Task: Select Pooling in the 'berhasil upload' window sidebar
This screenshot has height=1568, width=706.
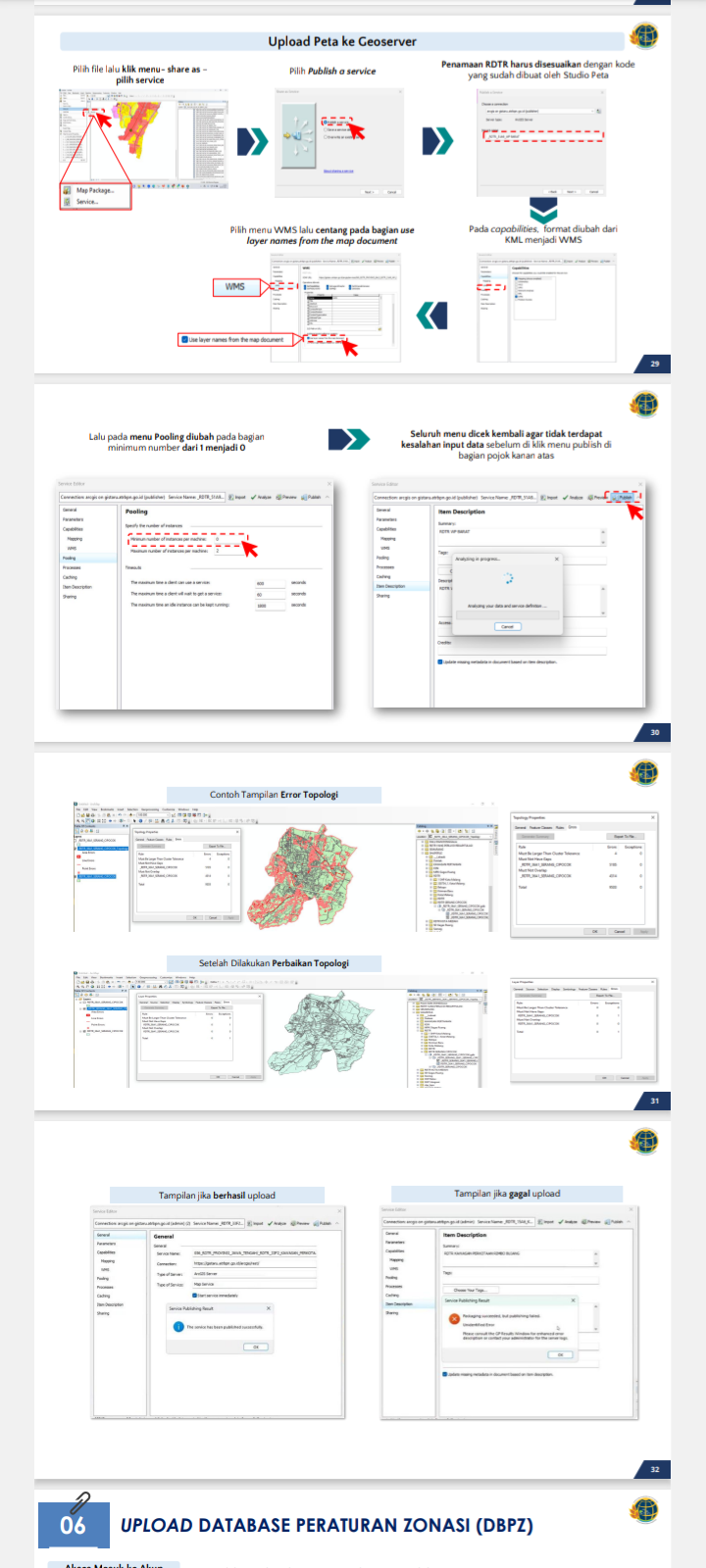Action: pyautogui.click(x=103, y=1279)
